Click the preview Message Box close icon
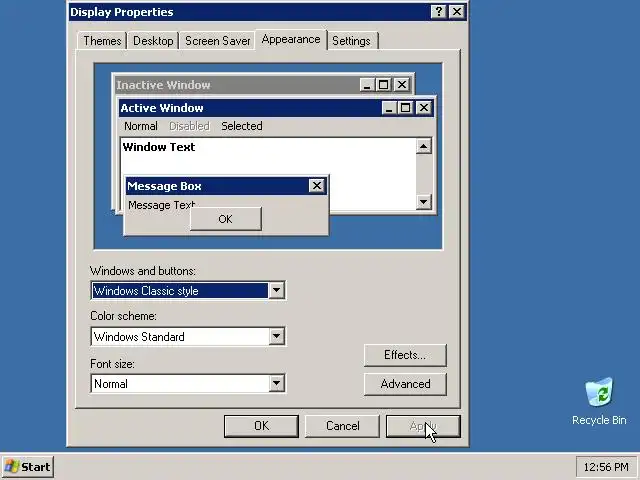This screenshot has height=480, width=640. click(x=317, y=186)
